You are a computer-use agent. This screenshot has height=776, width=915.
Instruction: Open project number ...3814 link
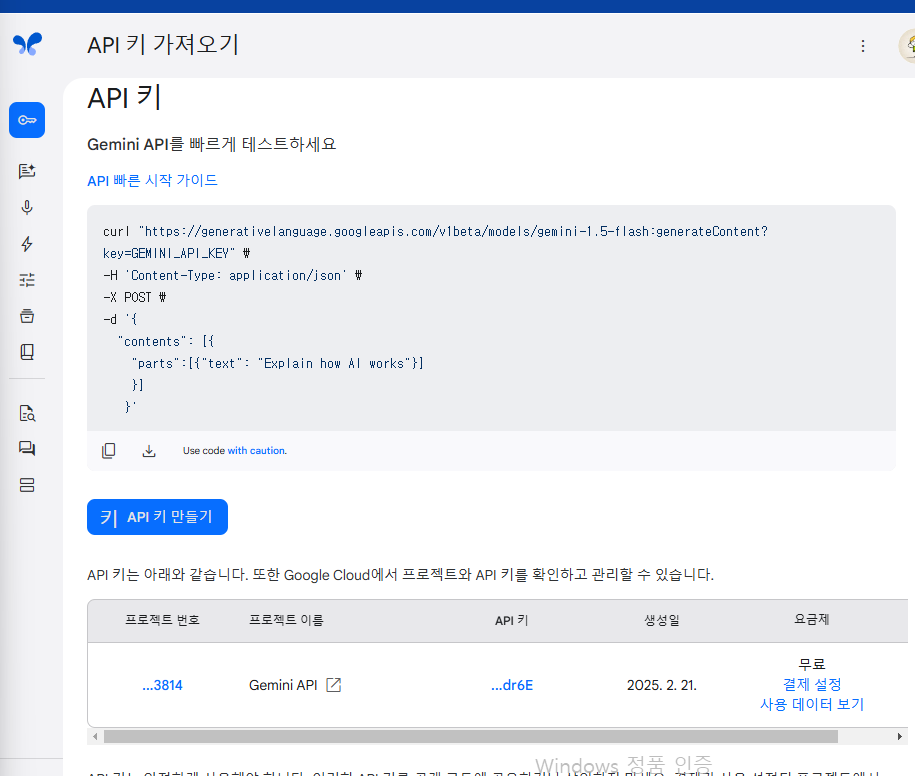[162, 685]
